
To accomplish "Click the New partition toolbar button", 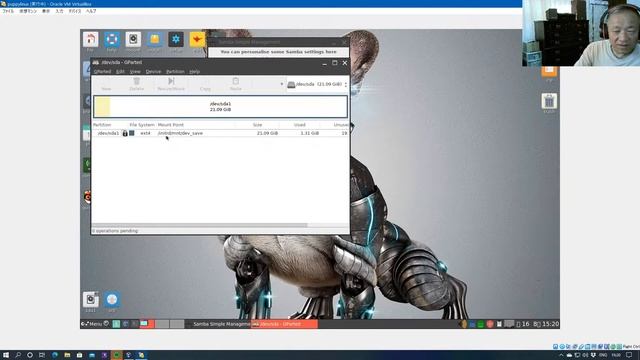I will [x=106, y=84].
